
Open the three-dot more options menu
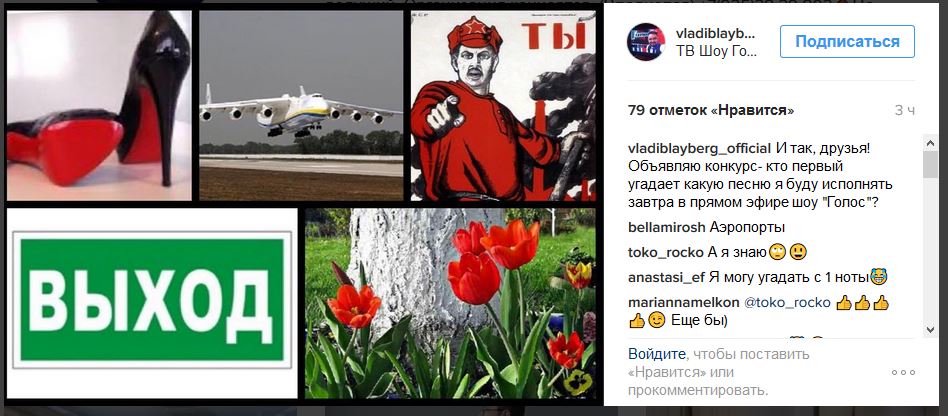[903, 372]
